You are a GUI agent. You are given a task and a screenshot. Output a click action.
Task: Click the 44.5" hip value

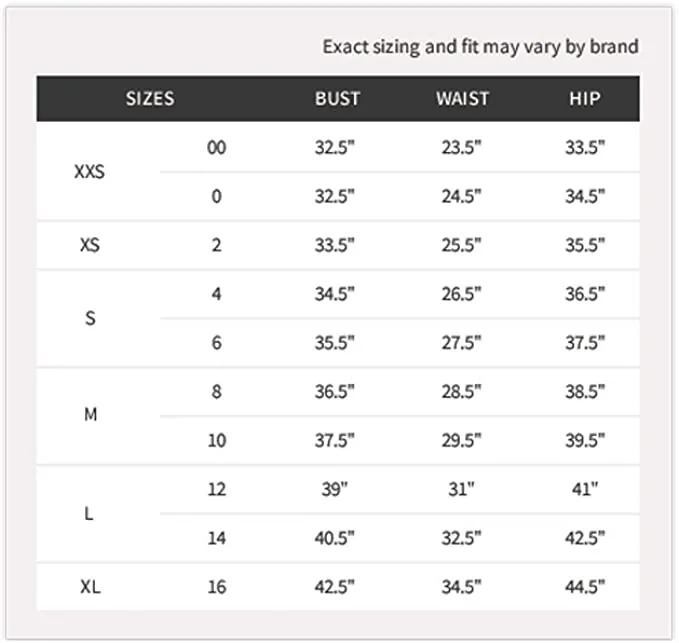click(585, 587)
